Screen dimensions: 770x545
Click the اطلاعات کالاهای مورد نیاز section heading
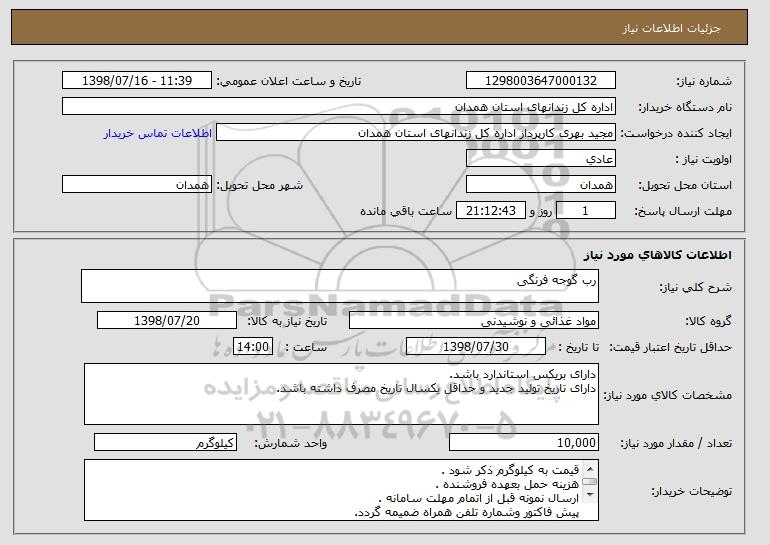click(658, 255)
